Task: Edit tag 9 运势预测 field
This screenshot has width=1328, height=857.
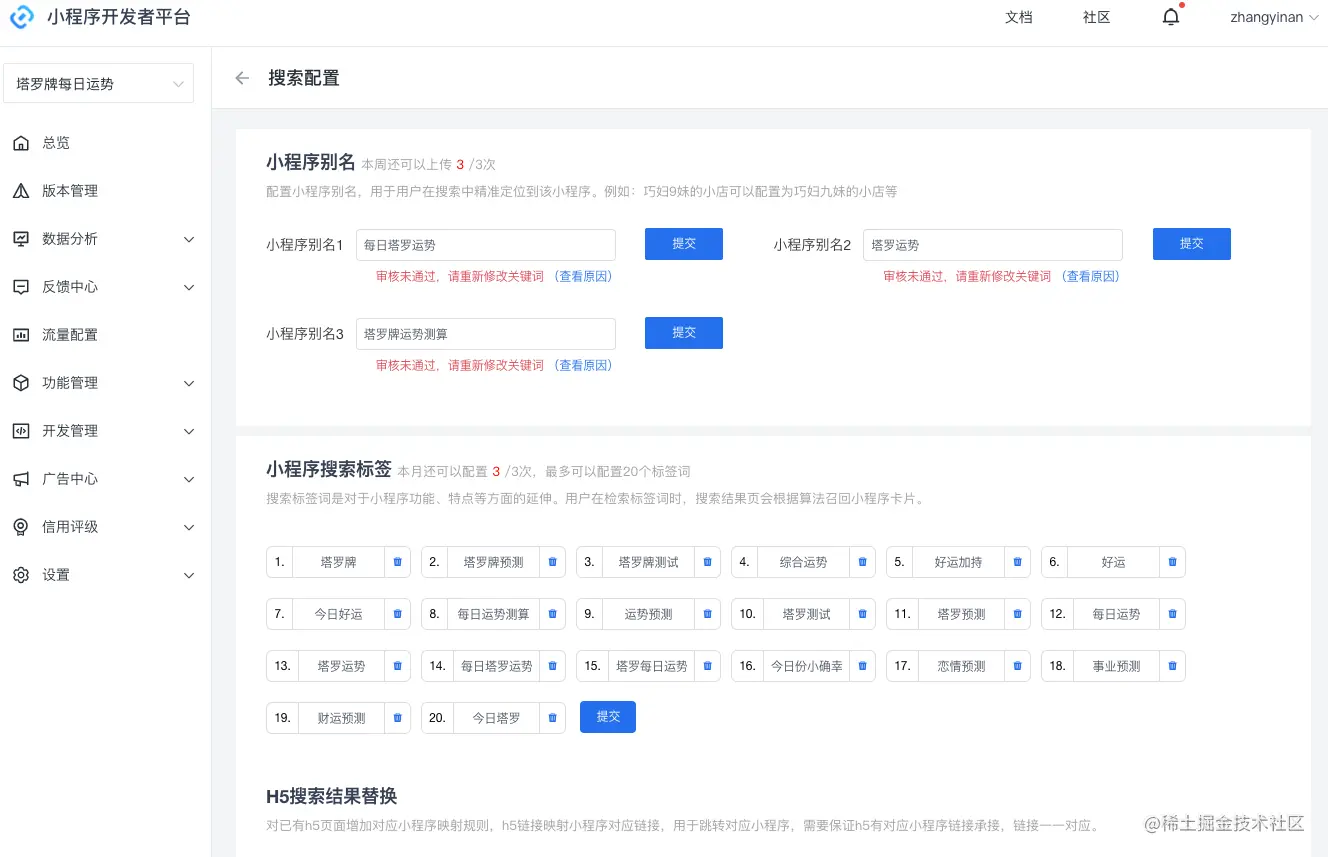Action: [649, 614]
